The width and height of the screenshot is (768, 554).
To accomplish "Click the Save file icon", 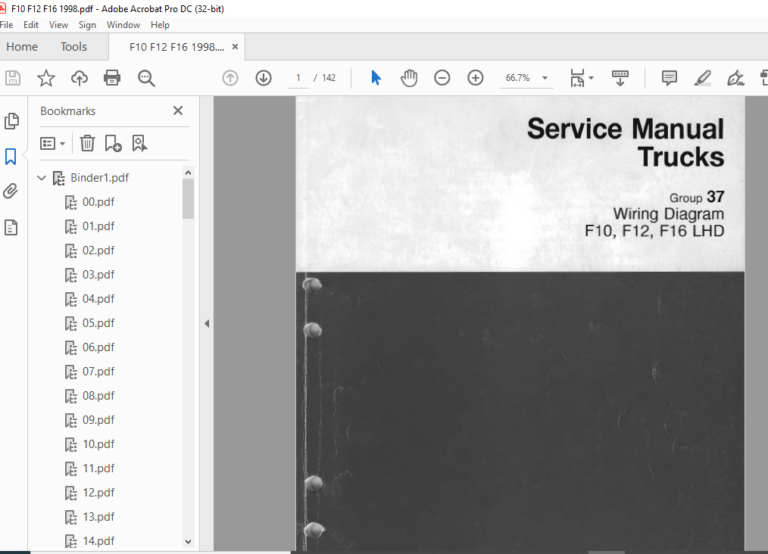I will click(13, 78).
